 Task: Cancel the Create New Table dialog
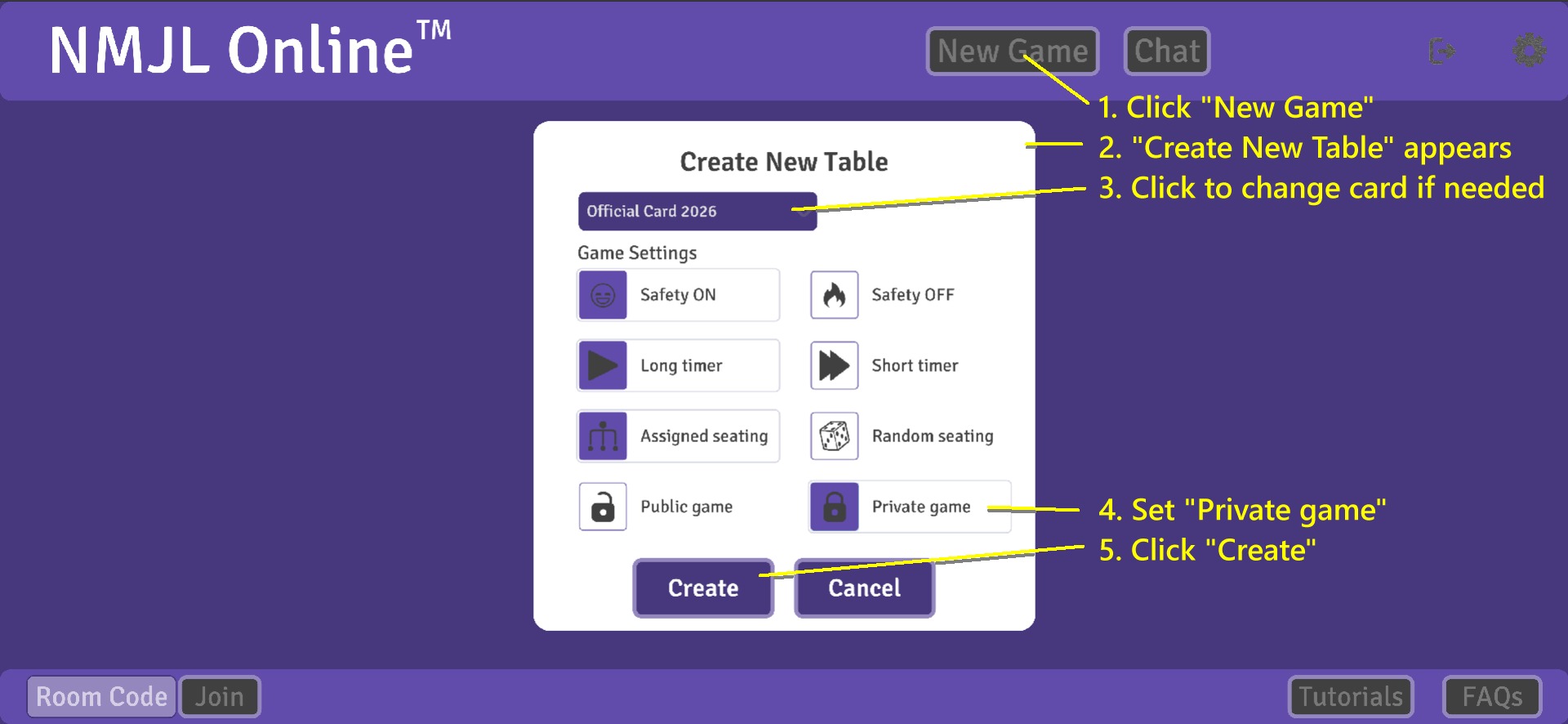click(x=865, y=588)
